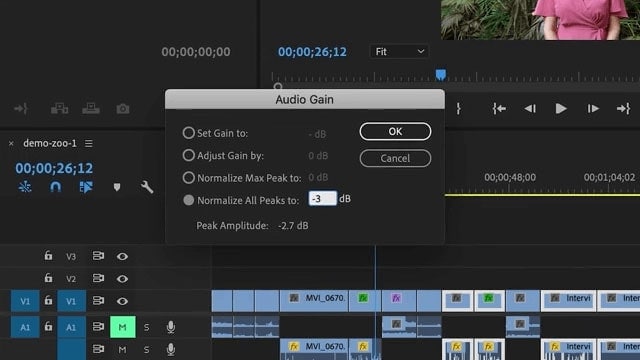Toggle V3 track targeting label
The height and width of the screenshot is (360, 640).
[71, 256]
